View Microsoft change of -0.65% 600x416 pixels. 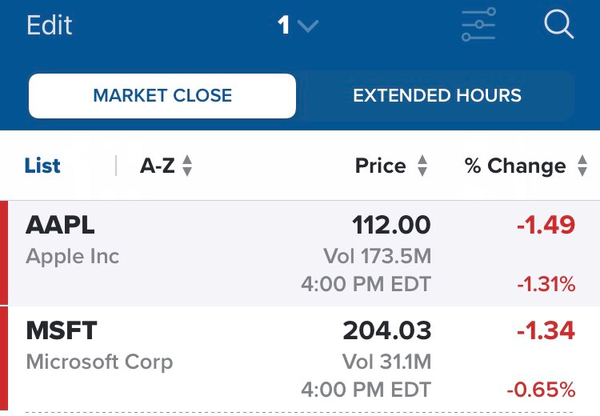click(541, 390)
